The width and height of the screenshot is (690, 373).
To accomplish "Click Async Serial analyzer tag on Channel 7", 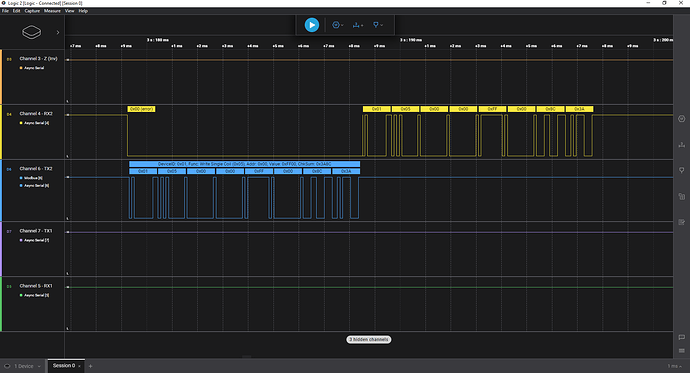I will 34,240.
